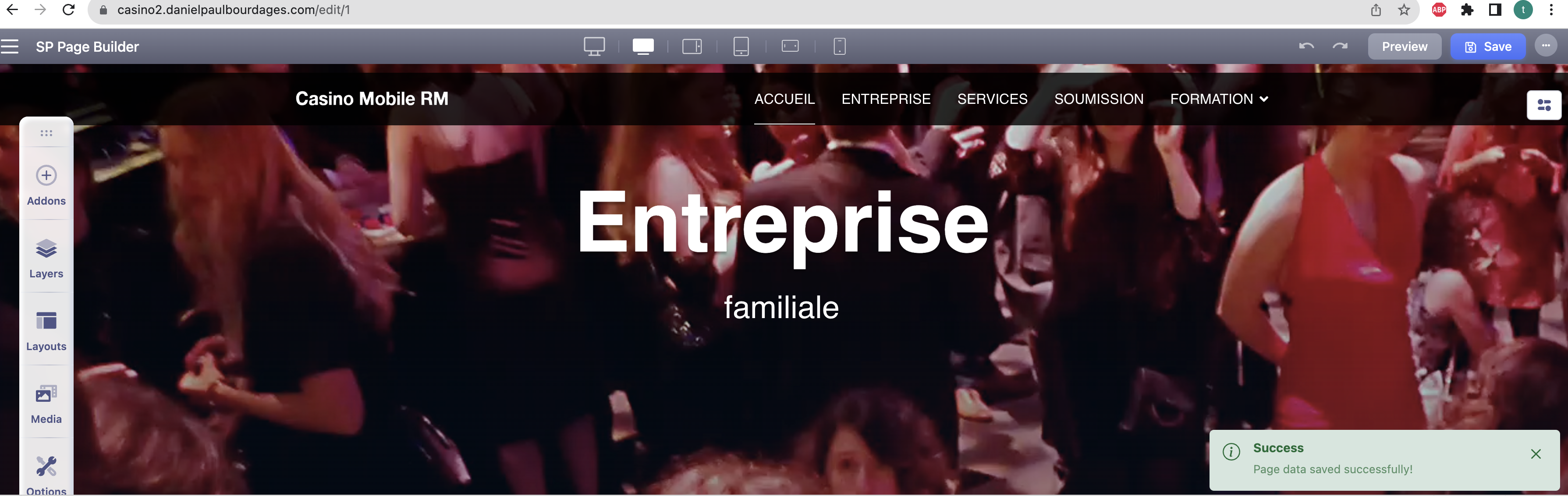Expand the FORMATION dropdown menu
This screenshot has height=496, width=1568.
tap(1219, 99)
